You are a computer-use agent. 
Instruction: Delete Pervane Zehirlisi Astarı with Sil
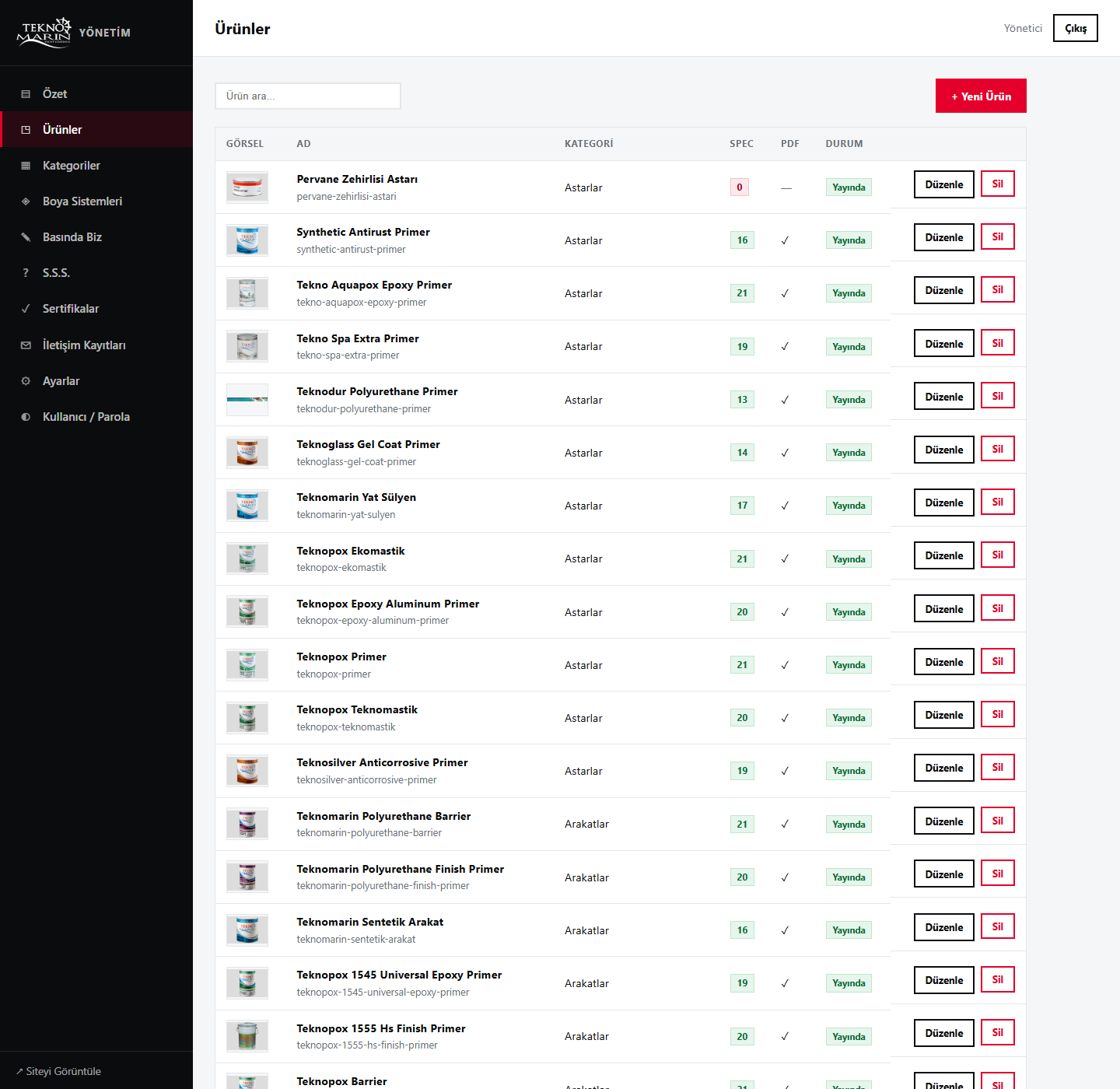tap(998, 184)
